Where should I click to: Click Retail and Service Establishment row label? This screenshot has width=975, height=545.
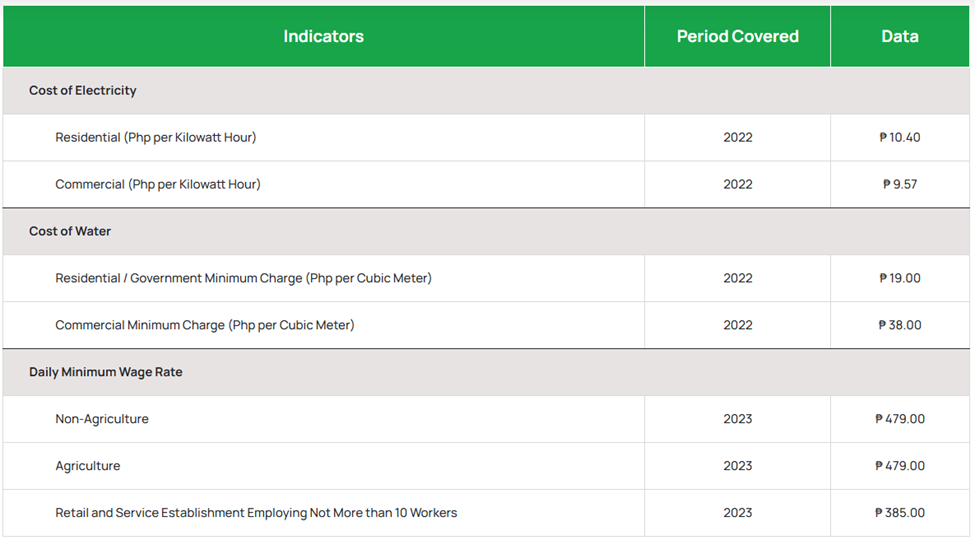point(256,514)
